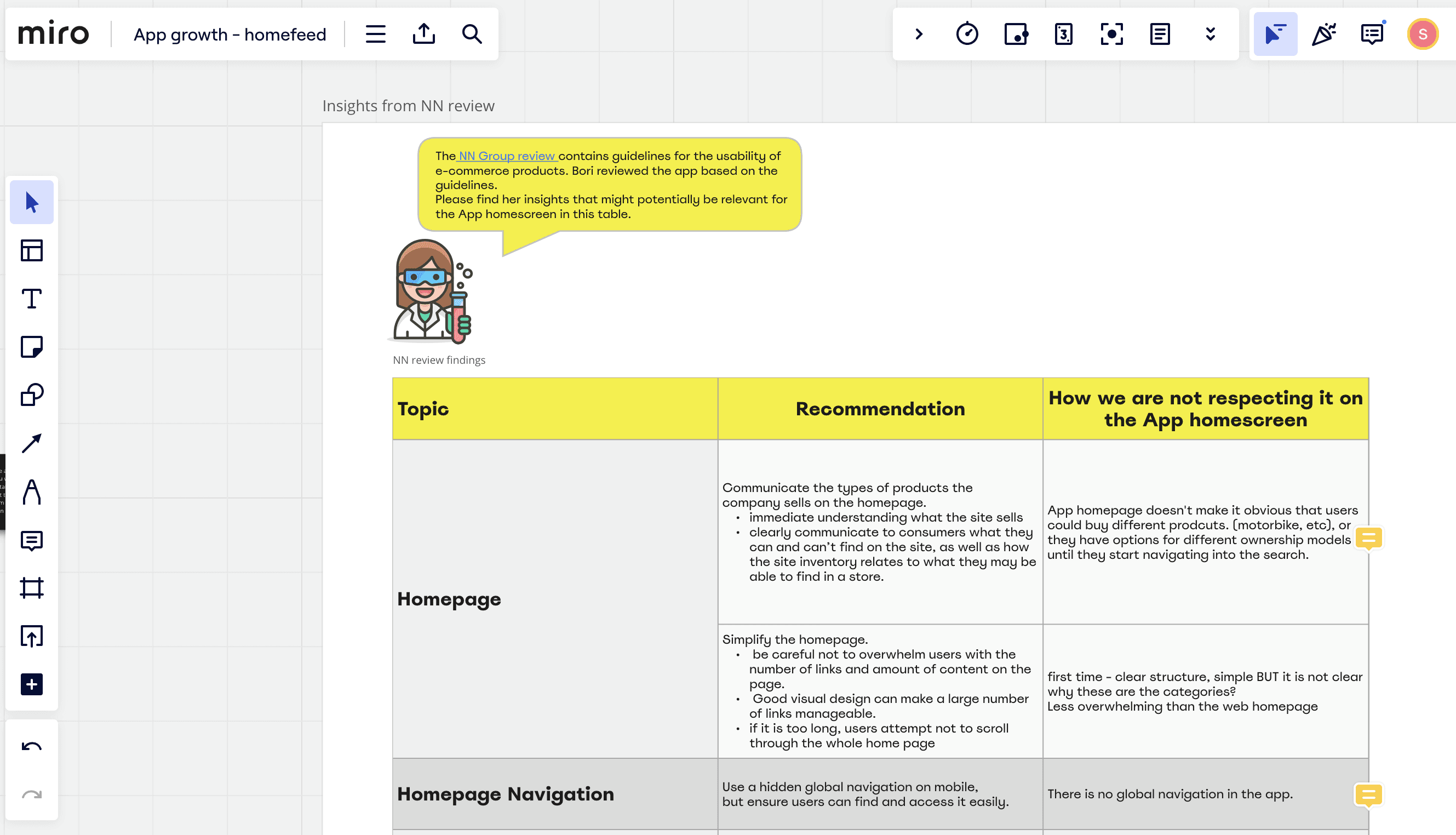
Task: Expand collaboration toolbar with right chevron
Action: coord(919,34)
